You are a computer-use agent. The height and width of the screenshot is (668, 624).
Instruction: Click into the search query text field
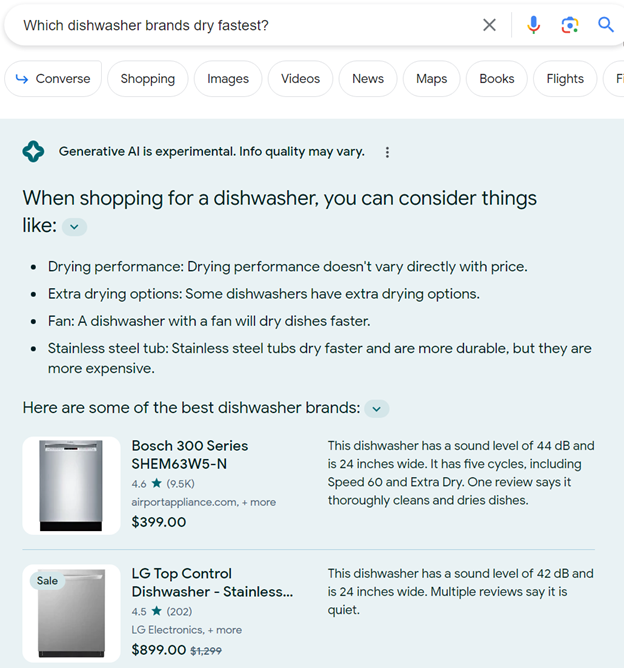(240, 25)
